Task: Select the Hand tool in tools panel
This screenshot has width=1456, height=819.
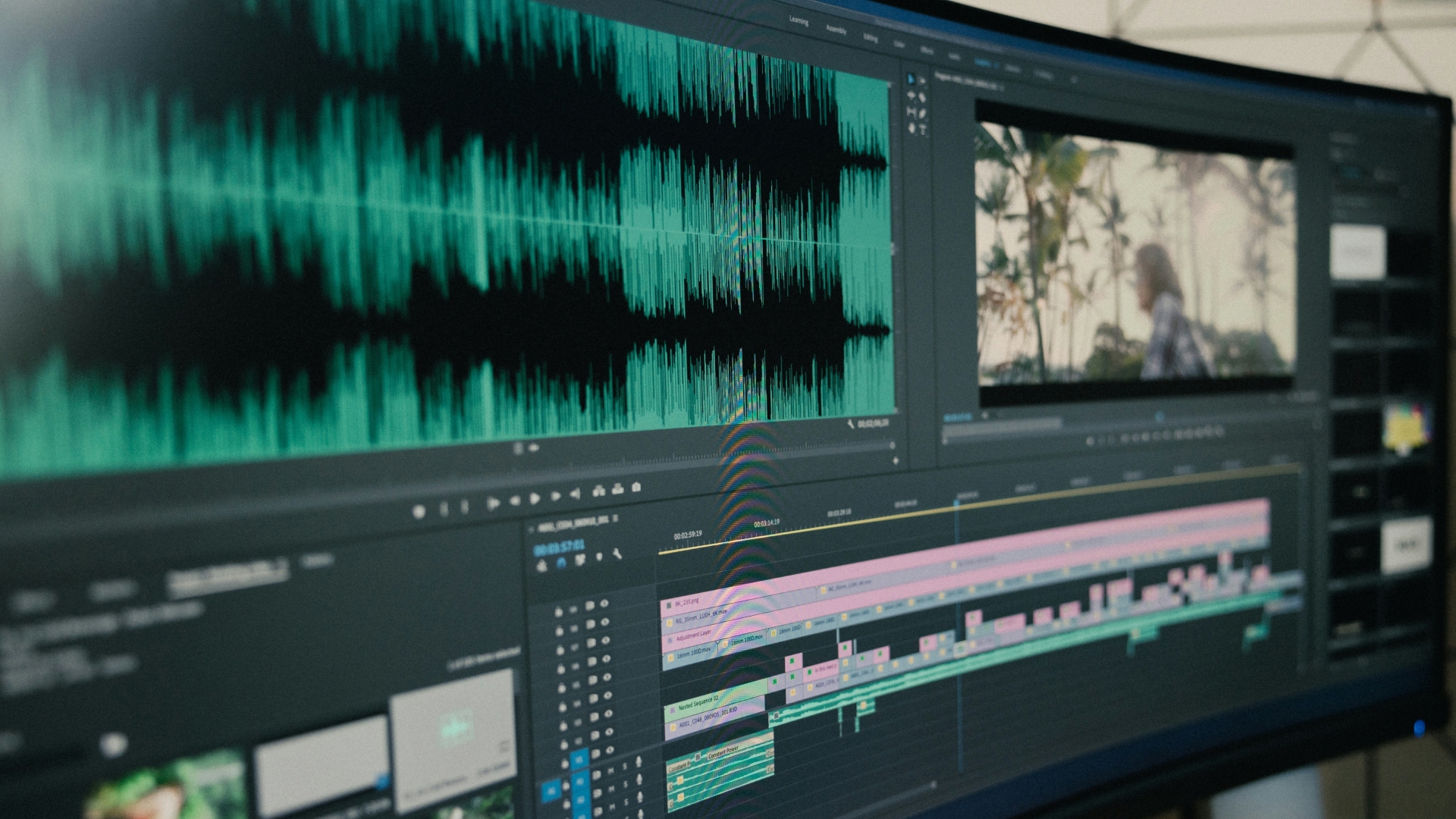Action: pos(912,128)
